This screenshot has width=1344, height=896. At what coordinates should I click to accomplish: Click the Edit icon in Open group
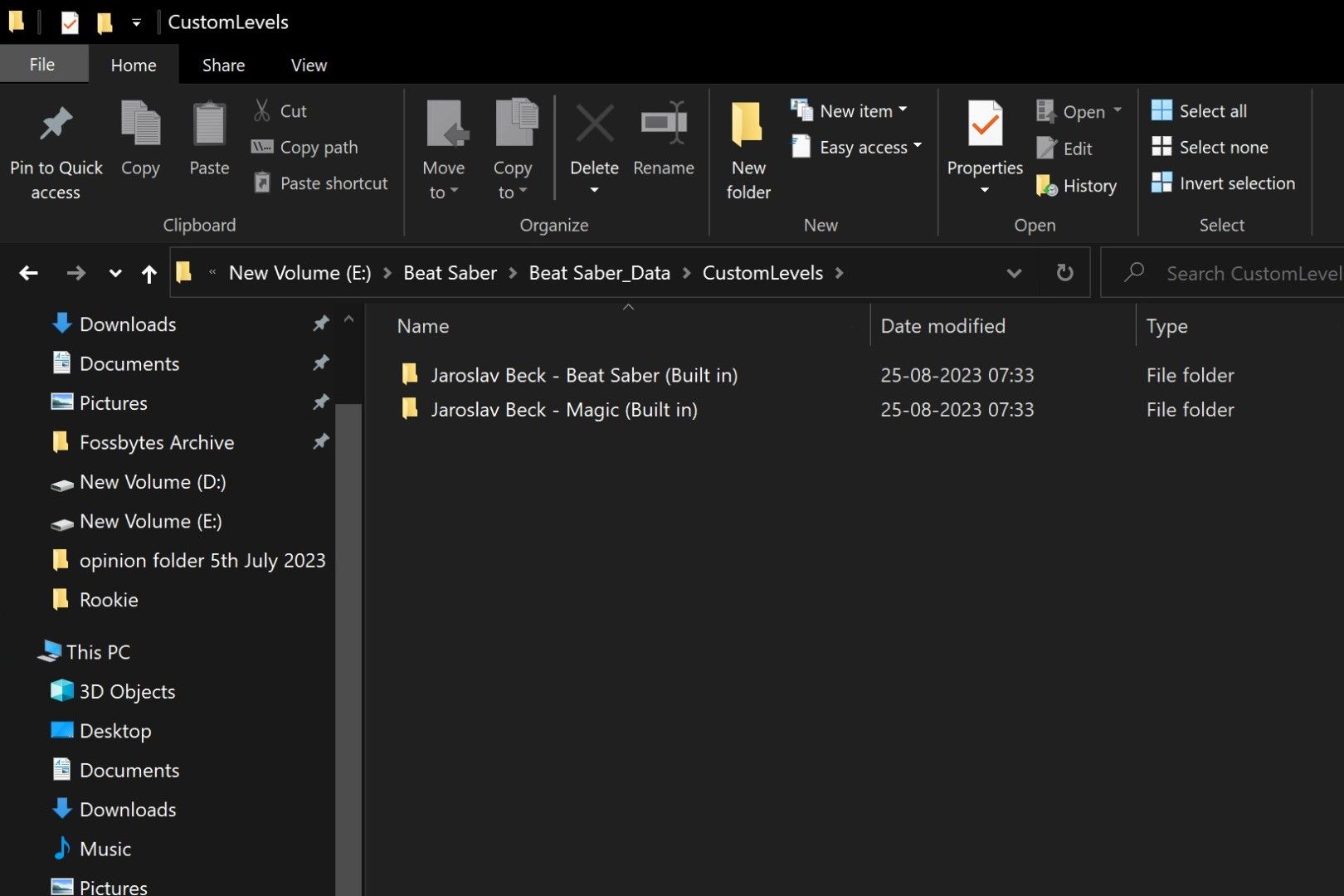1047,149
